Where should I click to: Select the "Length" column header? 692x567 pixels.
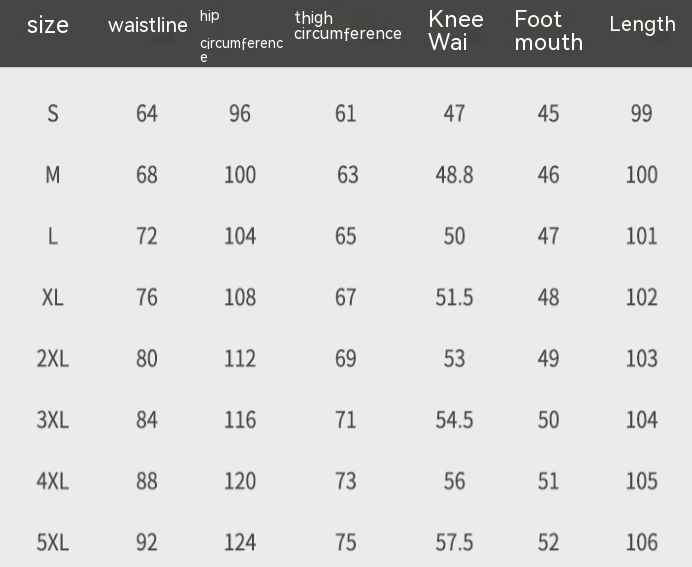tap(642, 25)
